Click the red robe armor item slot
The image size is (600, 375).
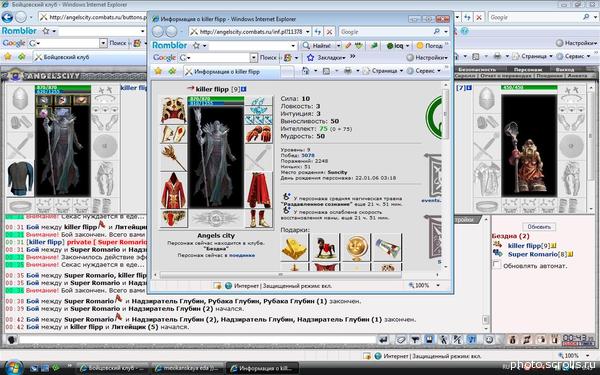173,190
